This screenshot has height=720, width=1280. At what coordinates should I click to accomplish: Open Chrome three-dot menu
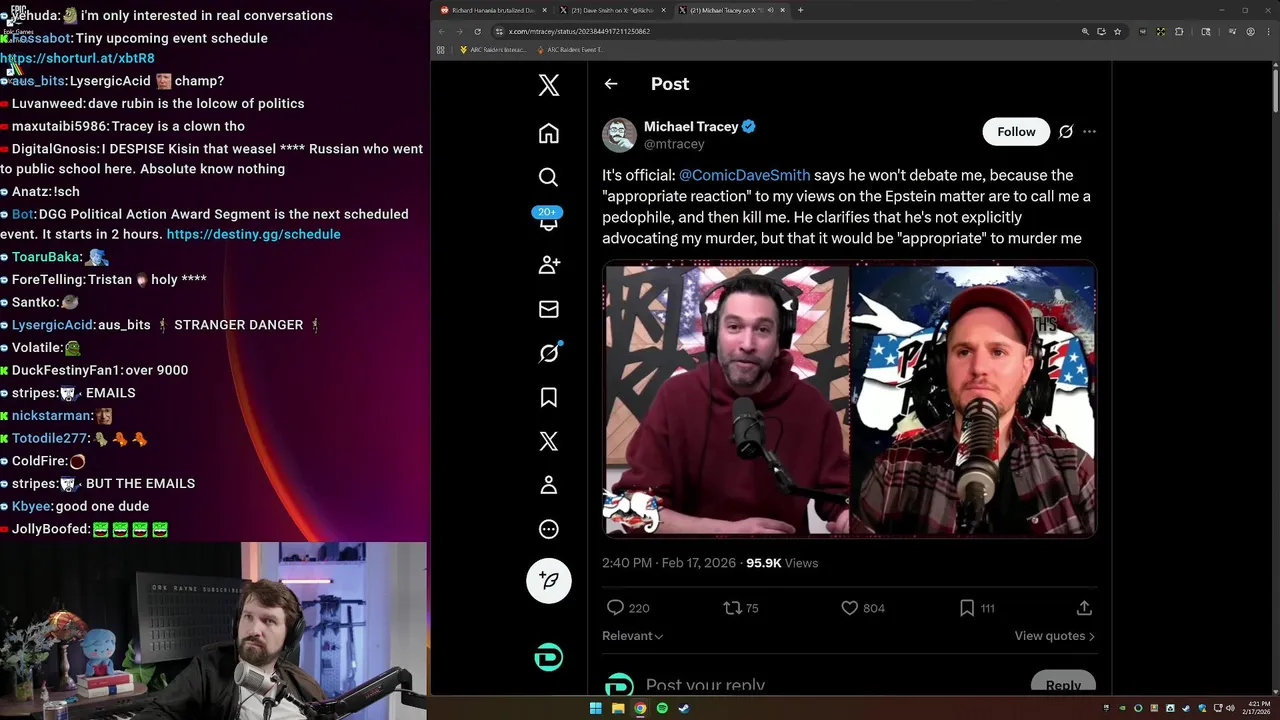coord(1267,31)
